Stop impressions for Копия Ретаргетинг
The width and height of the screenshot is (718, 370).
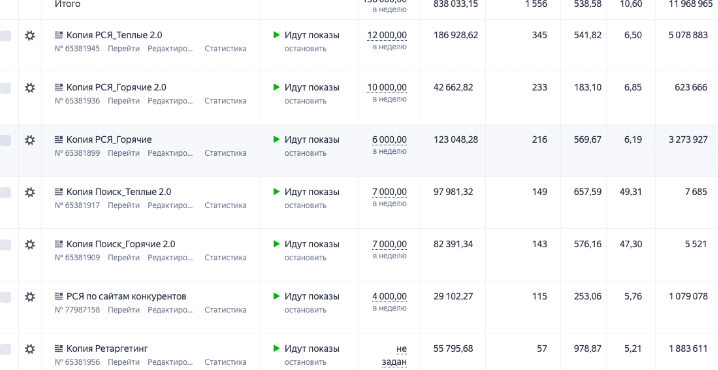point(305,362)
